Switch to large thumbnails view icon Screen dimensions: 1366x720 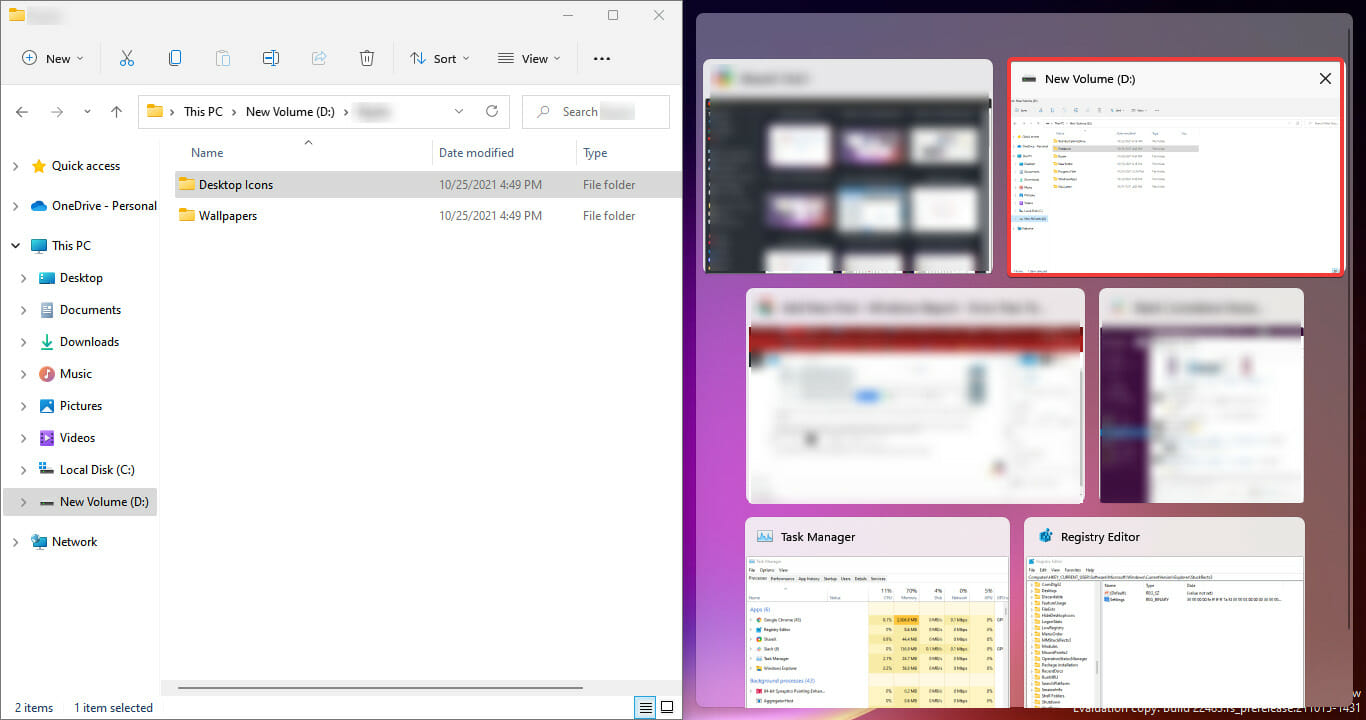[667, 708]
